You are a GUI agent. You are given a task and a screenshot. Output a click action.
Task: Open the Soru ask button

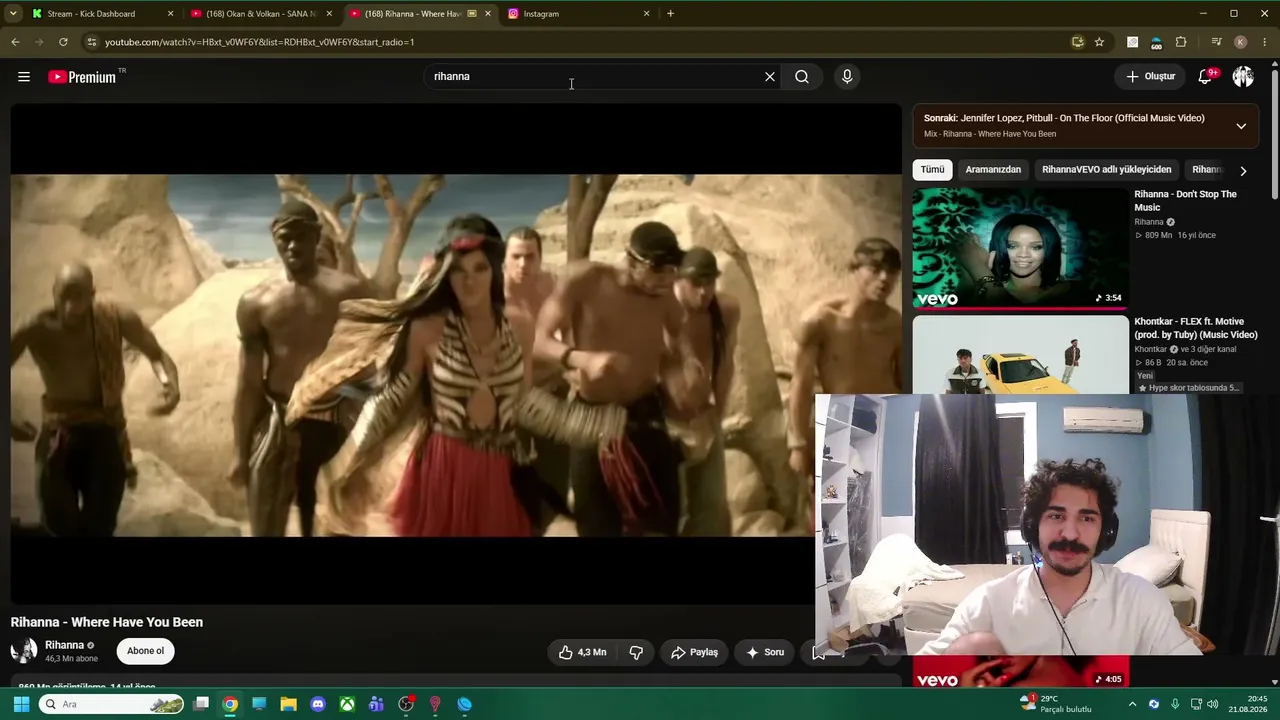765,652
